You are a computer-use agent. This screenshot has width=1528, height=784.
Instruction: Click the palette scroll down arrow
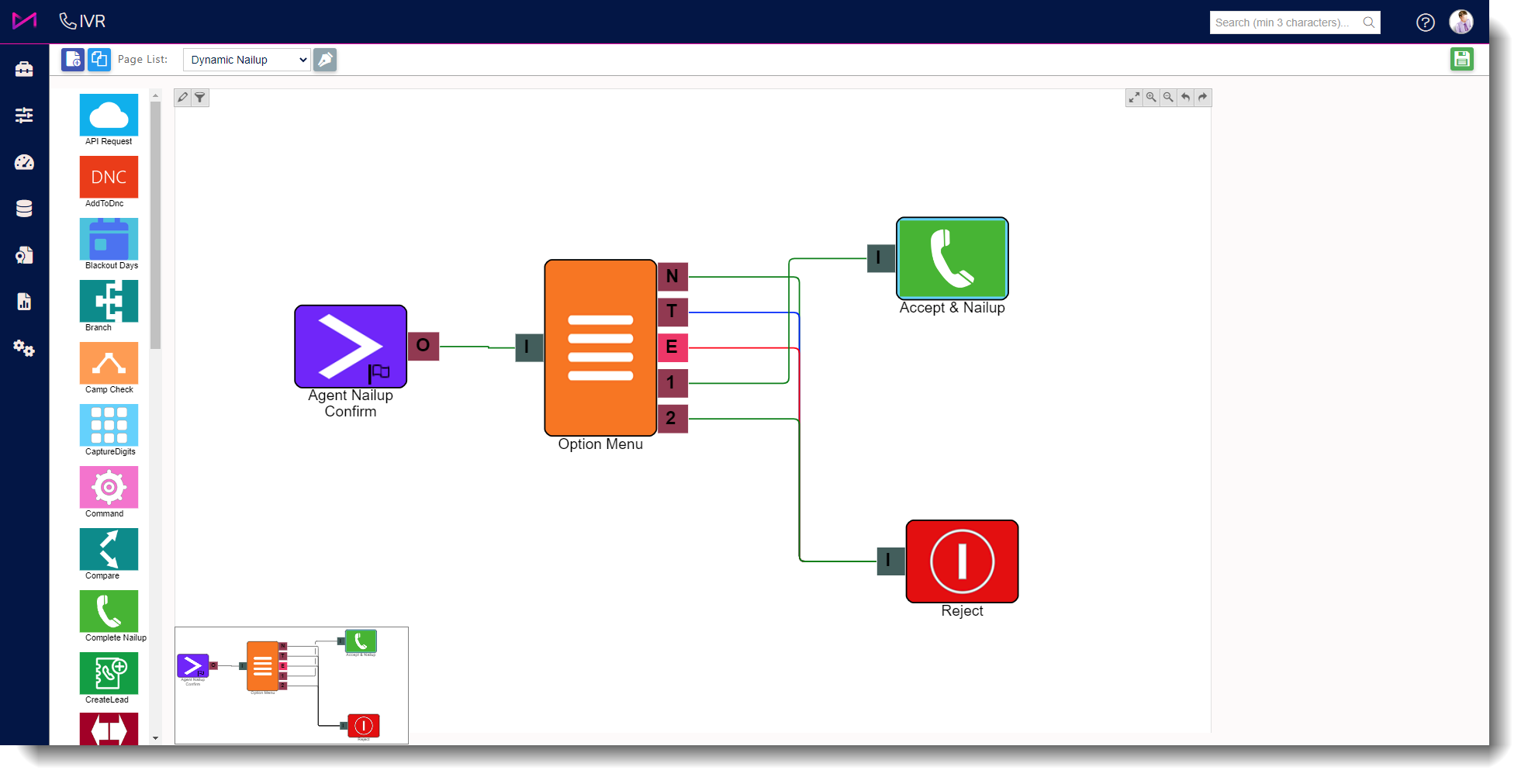click(155, 738)
